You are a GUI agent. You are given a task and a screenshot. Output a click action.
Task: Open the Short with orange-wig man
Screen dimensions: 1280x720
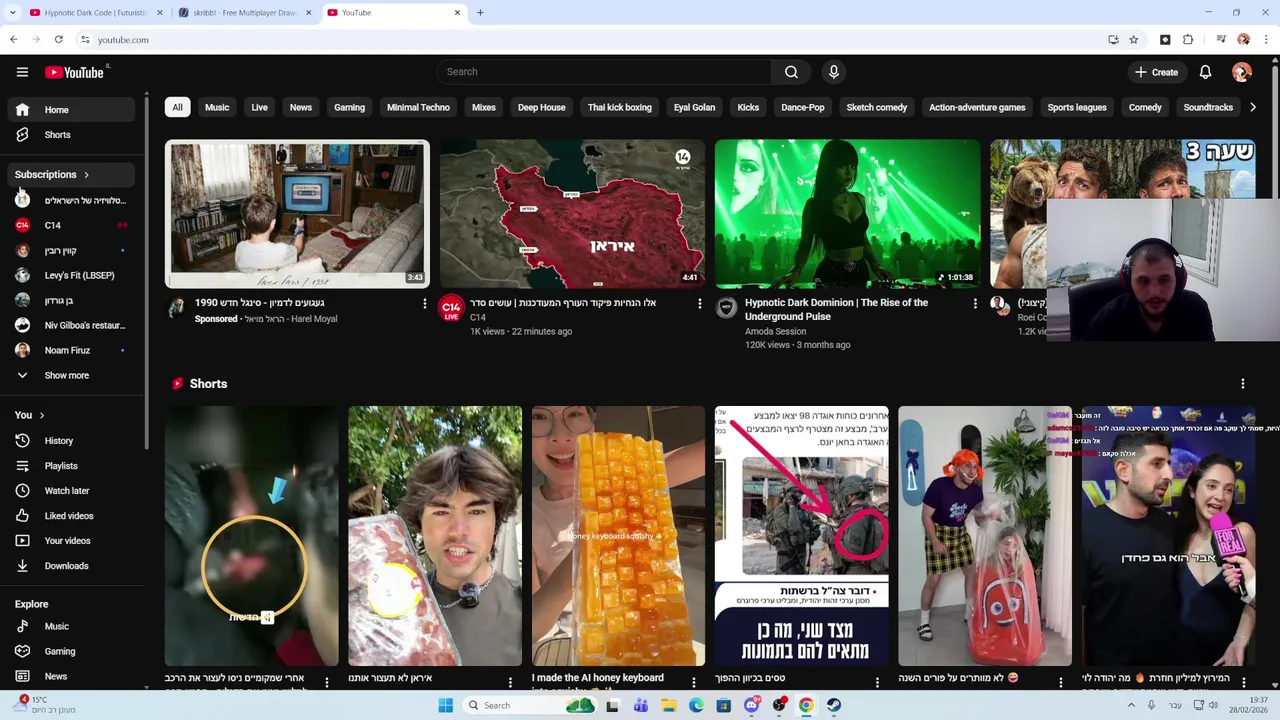(984, 536)
